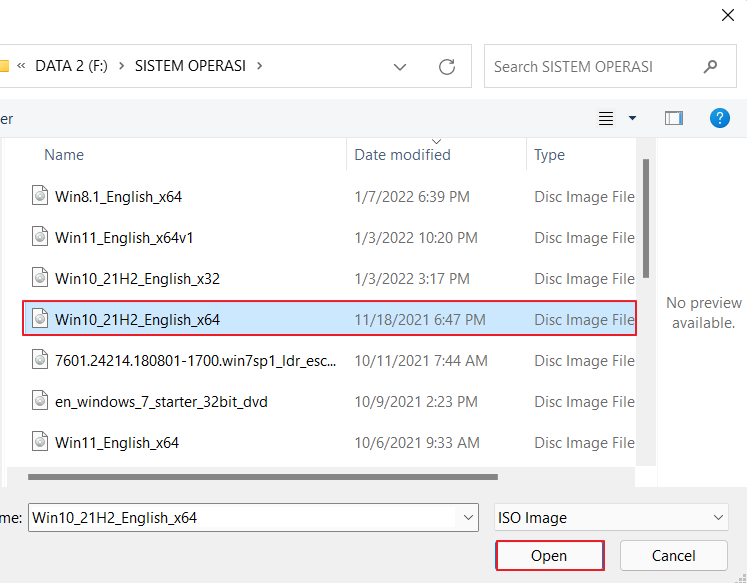Screen dimensions: 747x583
Task: Select file 7601.24214.180801-1700.win7sp1_ldr_esc...
Action: pos(195,361)
